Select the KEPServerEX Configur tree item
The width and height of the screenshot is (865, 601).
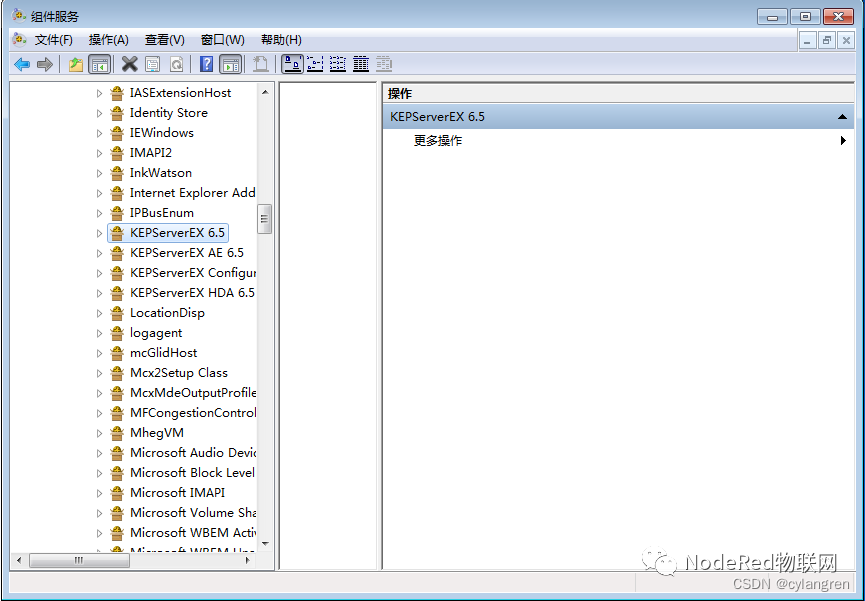pyautogui.click(x=193, y=273)
